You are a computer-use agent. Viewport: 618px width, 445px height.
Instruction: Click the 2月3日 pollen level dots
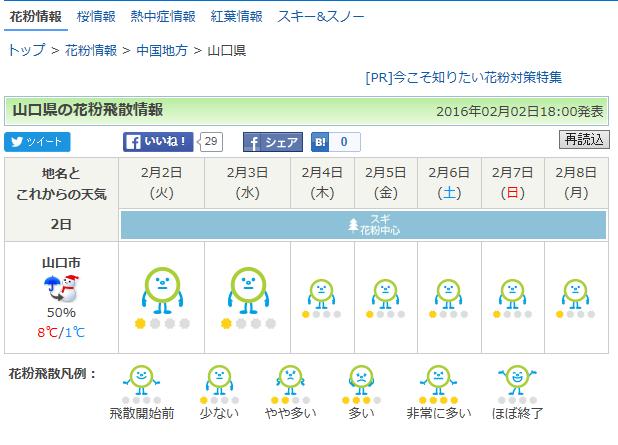click(248, 324)
